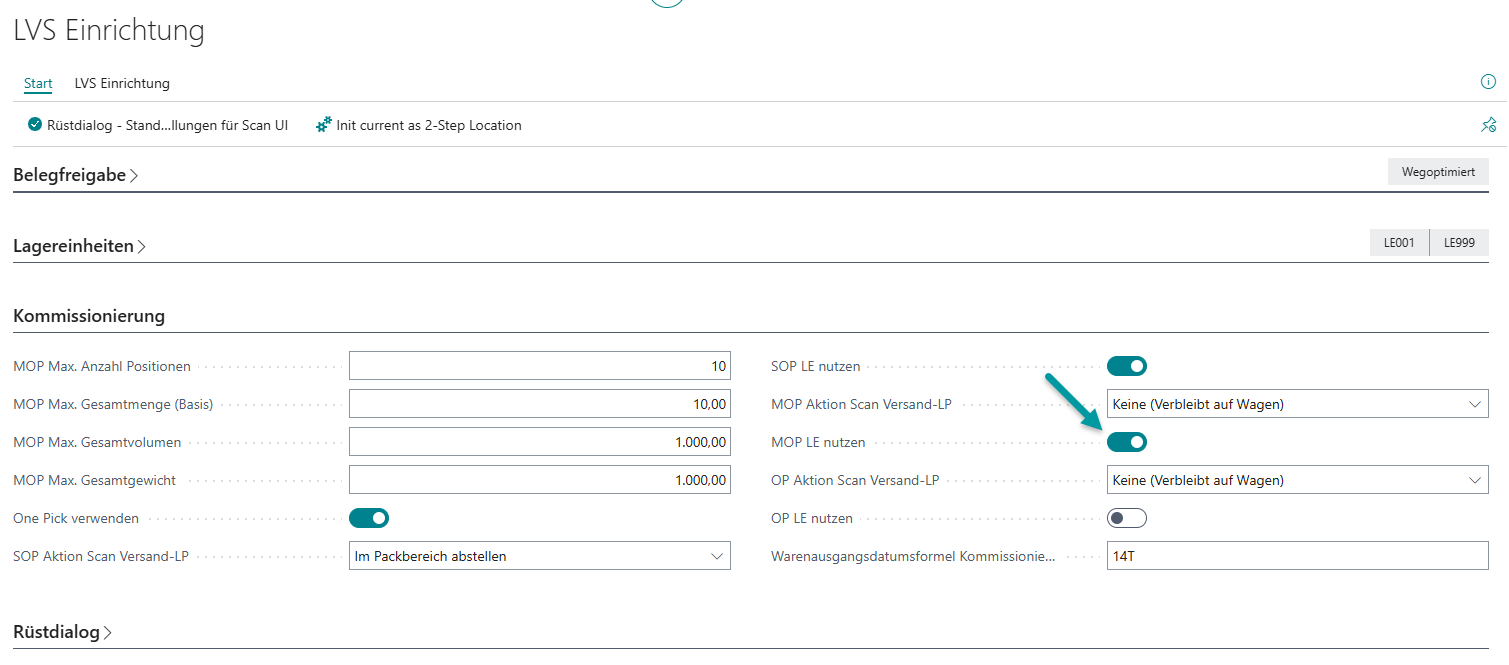Edit the MOP Max. Gesamtvolumen field

point(540,442)
